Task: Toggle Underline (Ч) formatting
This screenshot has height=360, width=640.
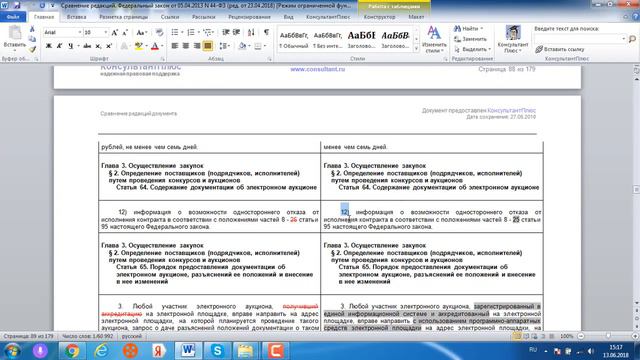Action: pyautogui.click(x=70, y=46)
